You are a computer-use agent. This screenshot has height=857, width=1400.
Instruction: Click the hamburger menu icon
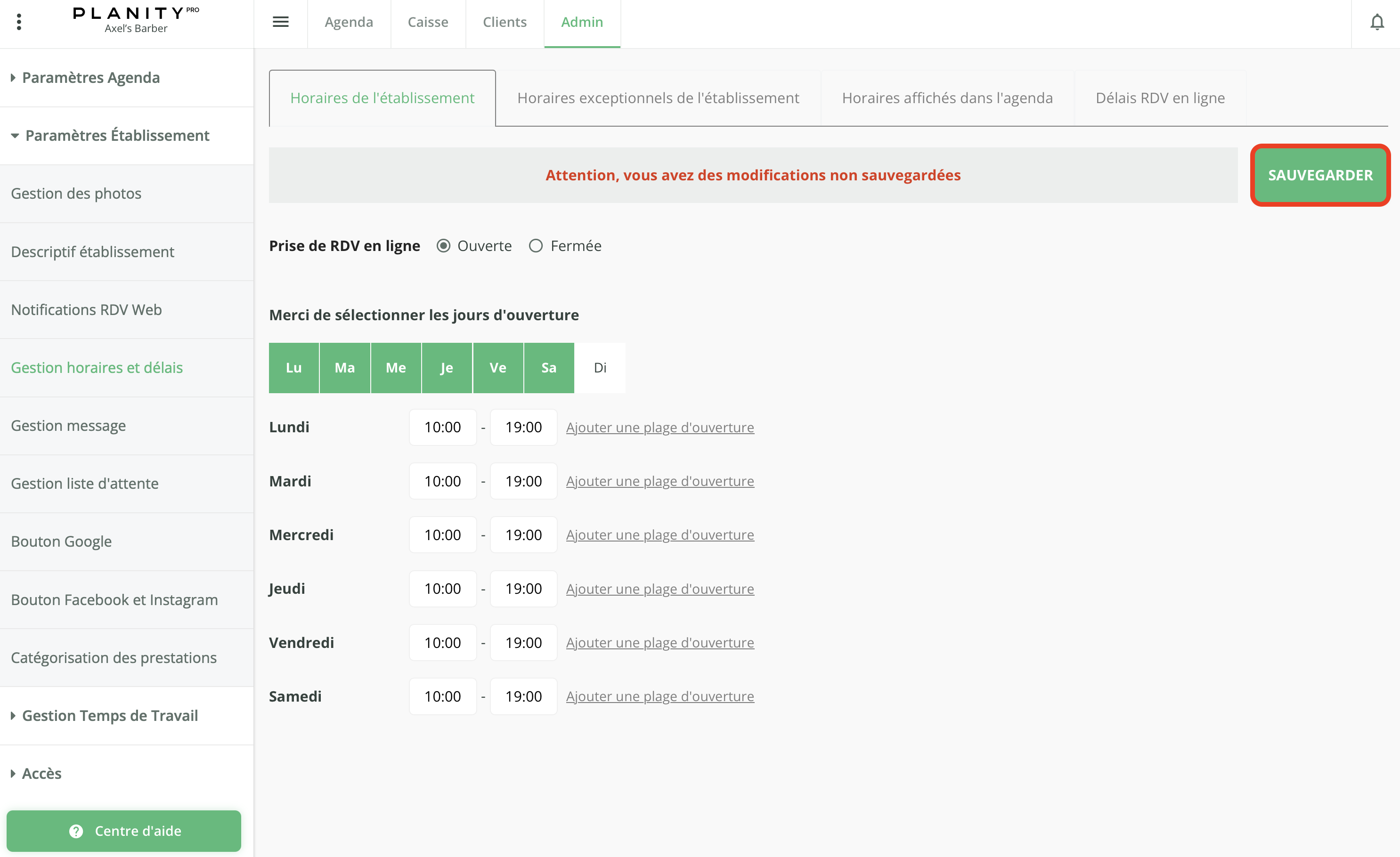point(281,22)
